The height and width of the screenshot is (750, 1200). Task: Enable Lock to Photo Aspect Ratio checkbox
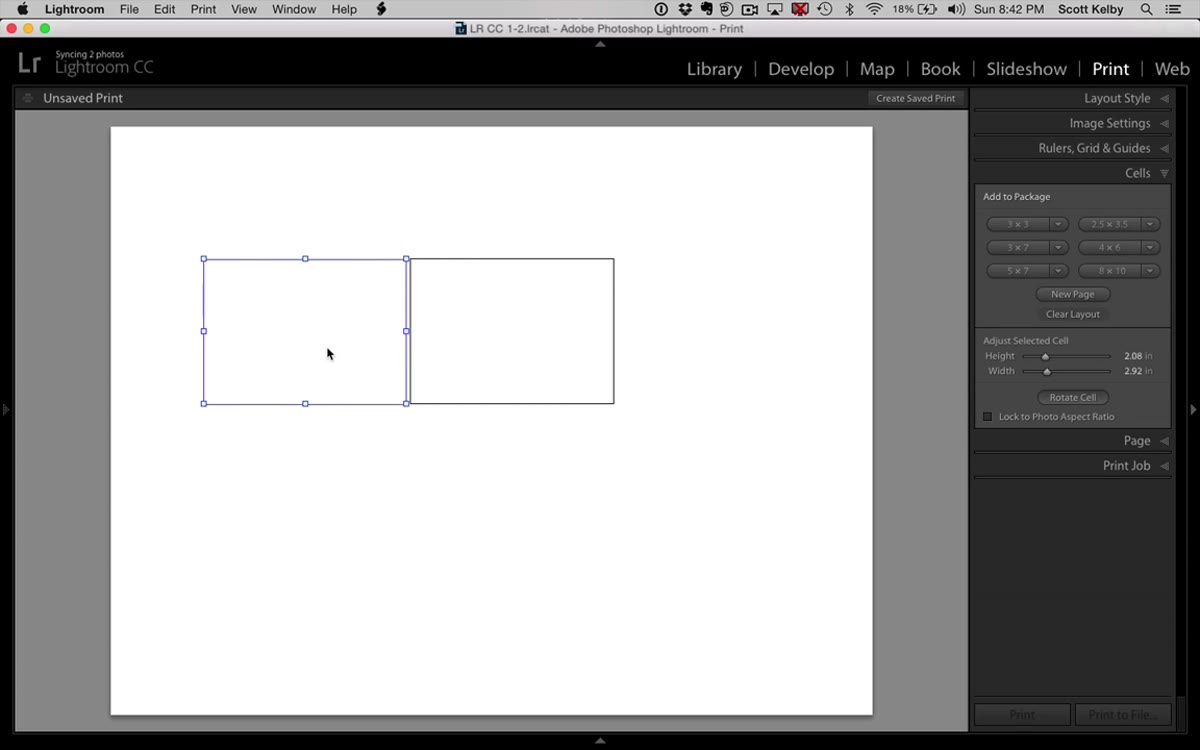click(988, 417)
